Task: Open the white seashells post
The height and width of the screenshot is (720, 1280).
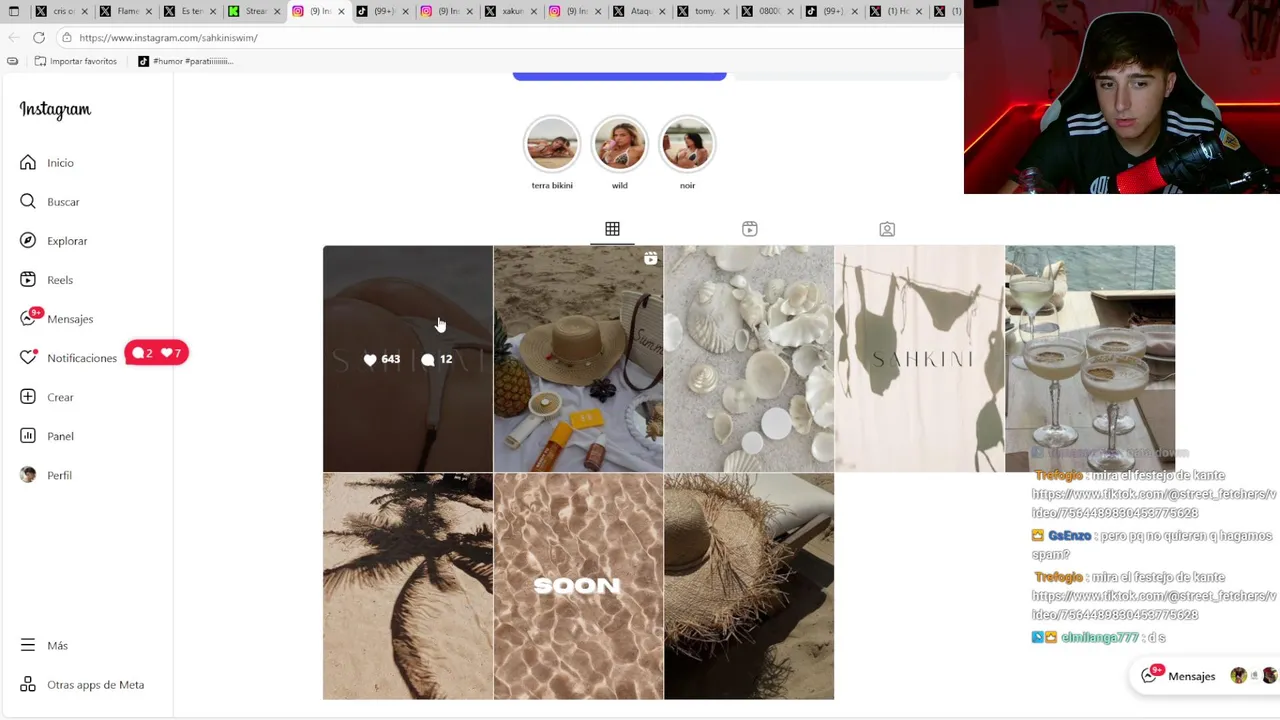Action: 749,358
